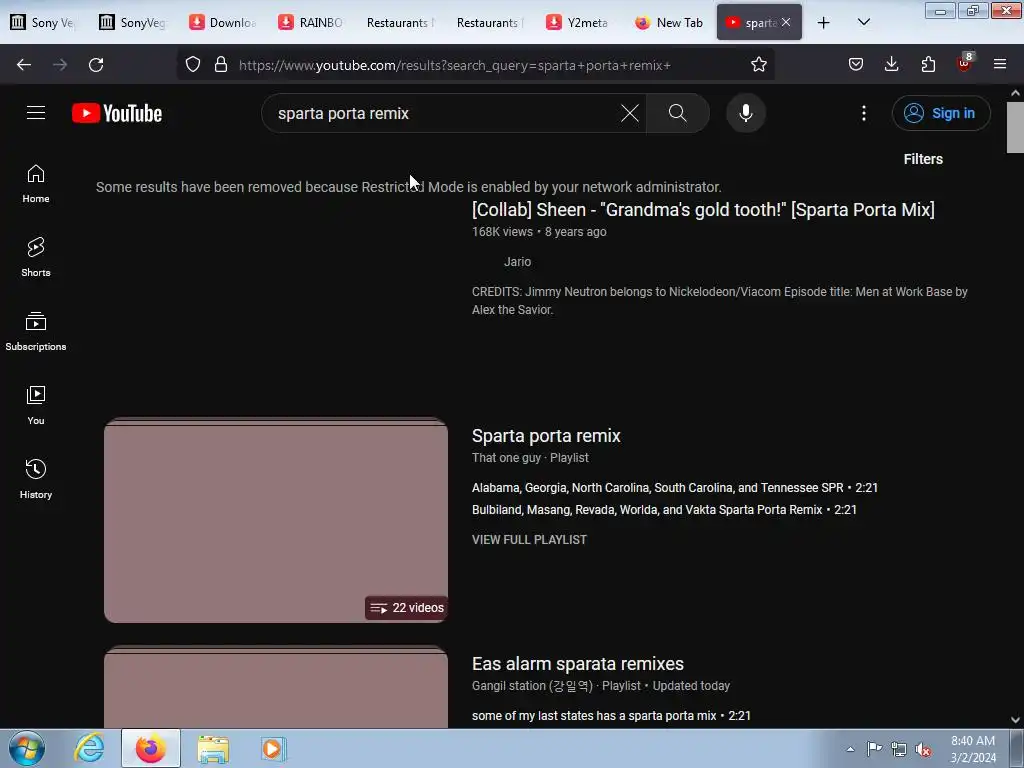Switch to the Y2meta tab
The image size is (1024, 768).
pyautogui.click(x=579, y=23)
